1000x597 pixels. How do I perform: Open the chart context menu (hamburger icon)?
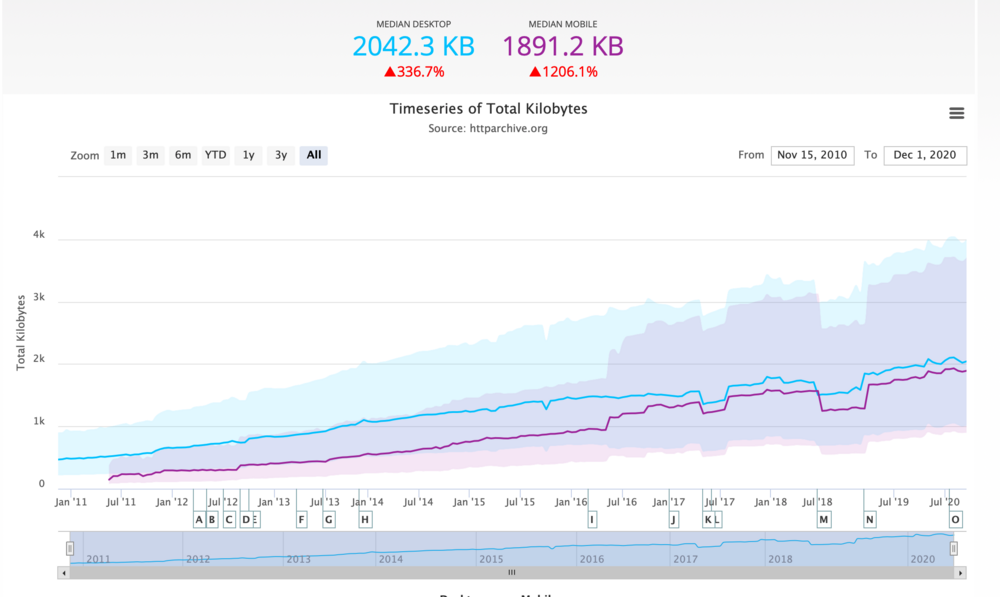click(956, 114)
